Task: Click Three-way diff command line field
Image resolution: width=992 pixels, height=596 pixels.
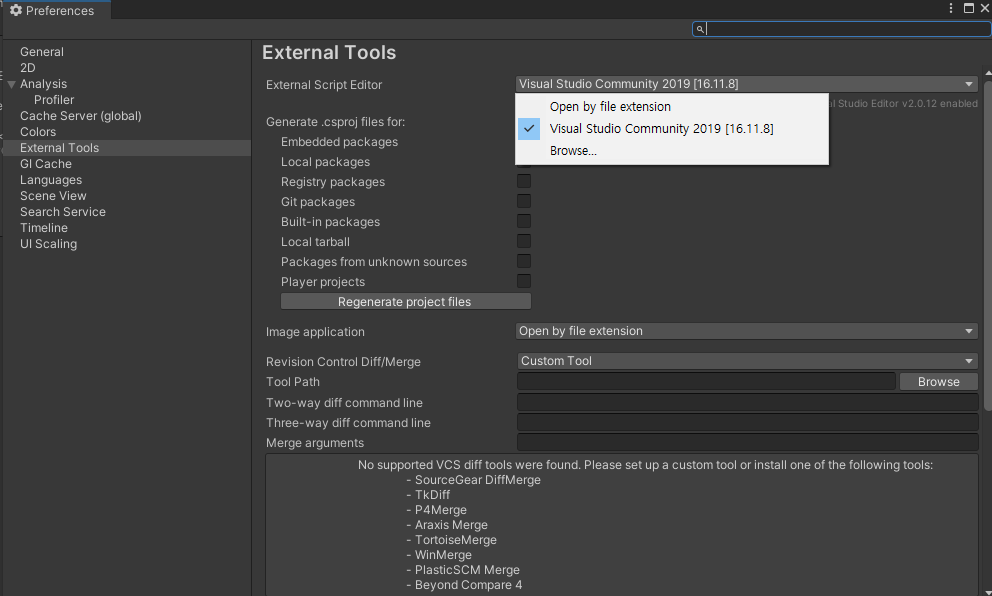Action: tap(748, 423)
